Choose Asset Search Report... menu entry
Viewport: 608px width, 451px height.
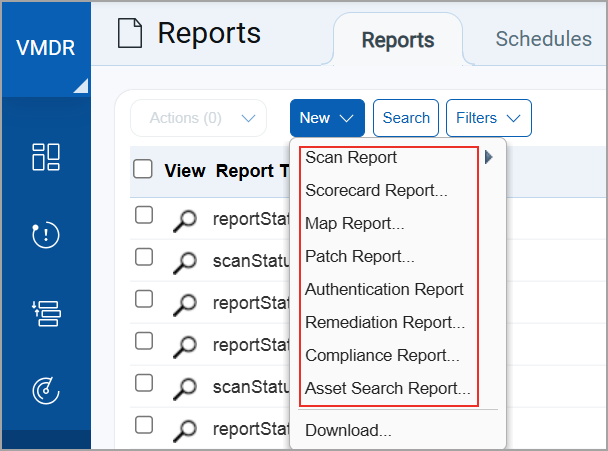point(388,388)
